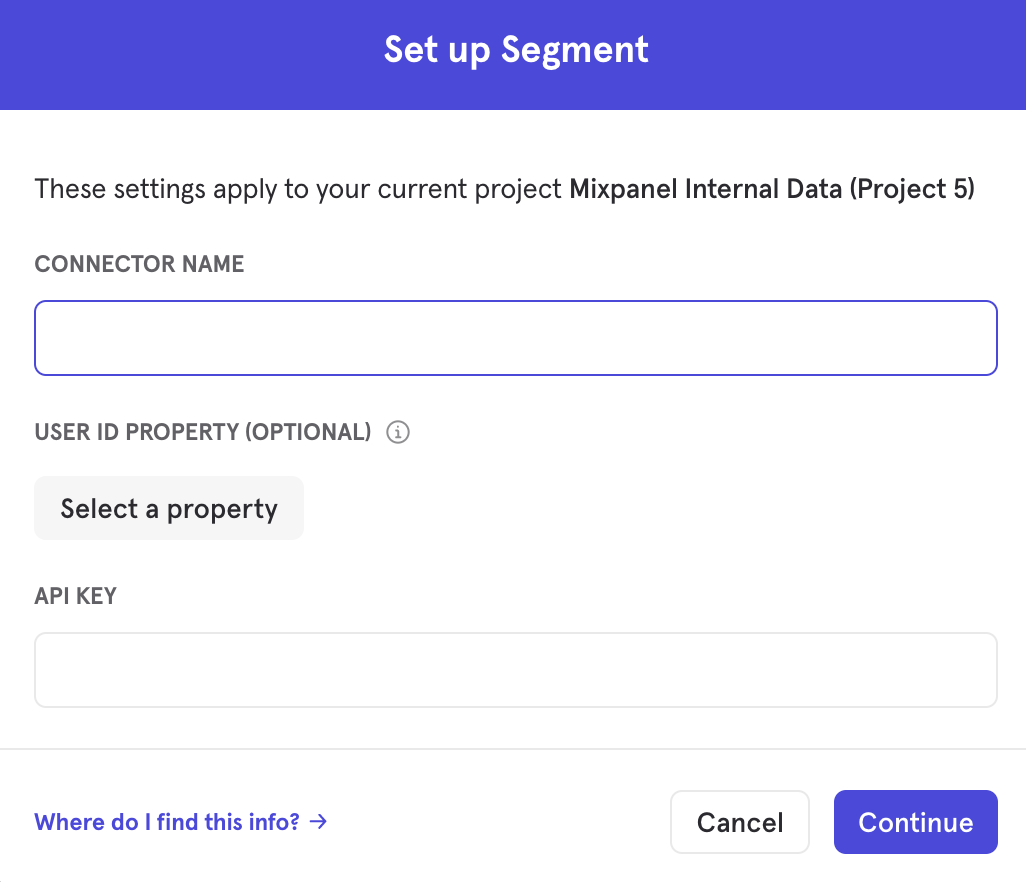The image size is (1026, 882).
Task: Click the API KEY field label
Action: 75,596
